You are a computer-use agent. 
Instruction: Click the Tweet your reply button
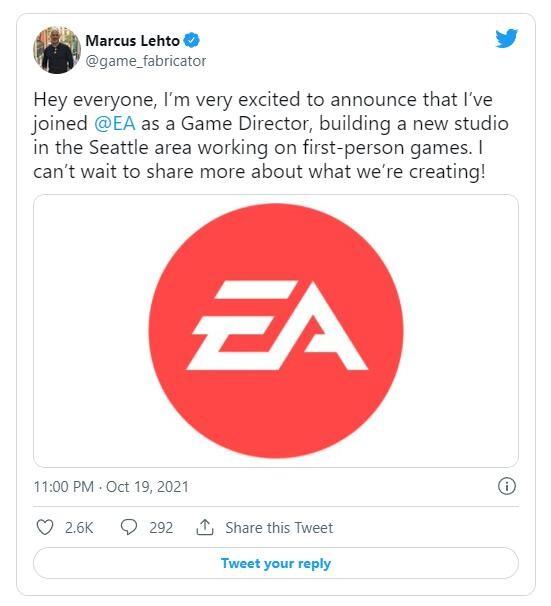click(276, 563)
